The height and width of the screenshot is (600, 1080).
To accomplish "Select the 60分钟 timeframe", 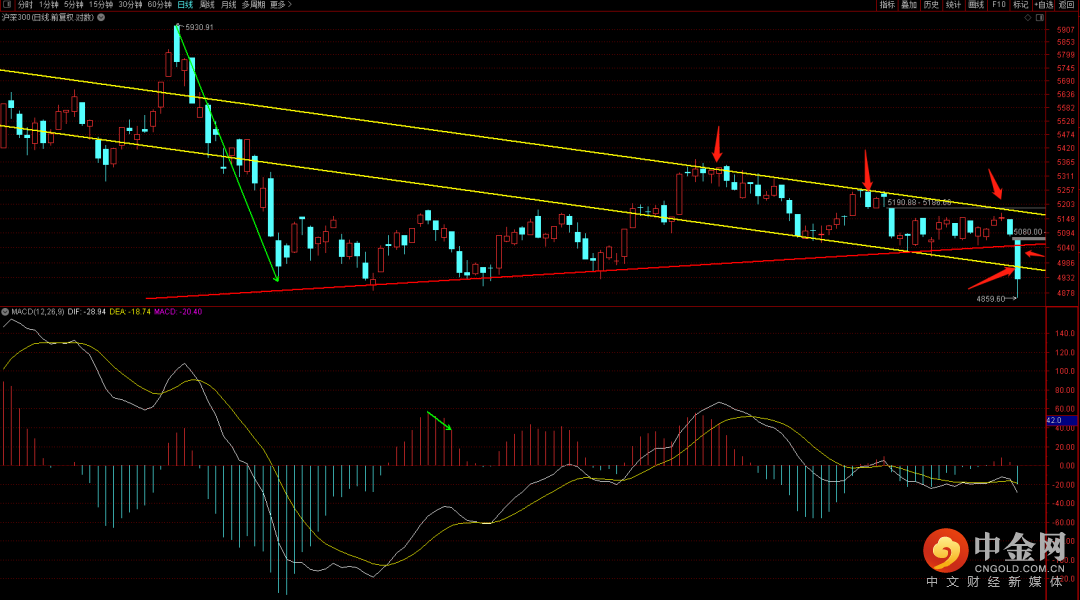I will coord(159,4).
